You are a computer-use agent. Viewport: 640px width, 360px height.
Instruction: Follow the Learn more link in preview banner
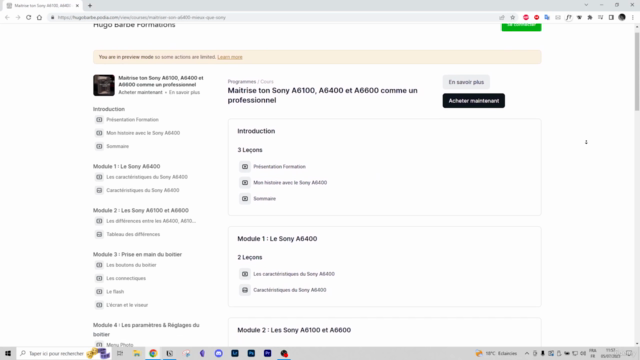pyautogui.click(x=230, y=57)
